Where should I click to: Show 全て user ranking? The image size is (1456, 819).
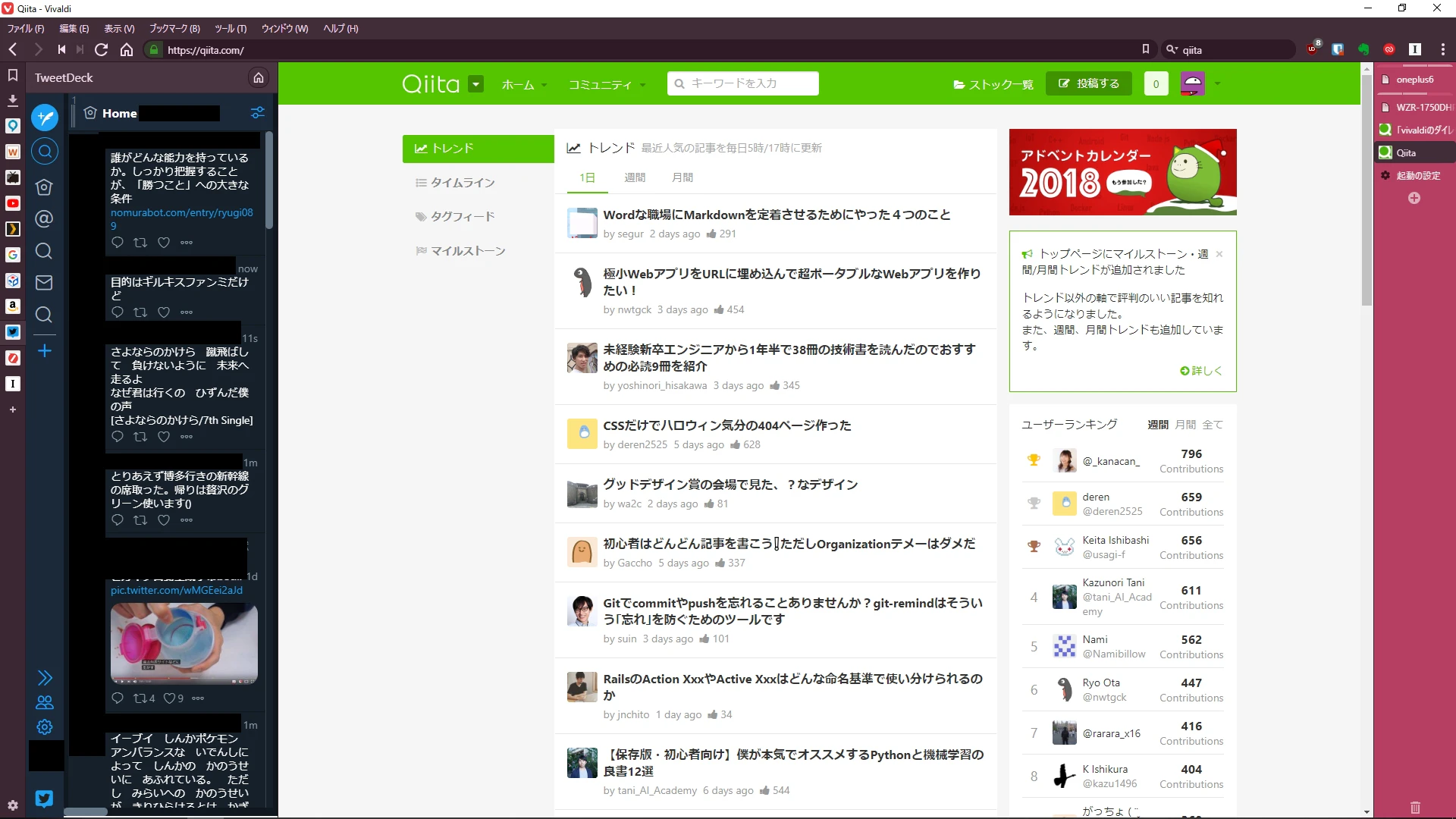click(1213, 425)
